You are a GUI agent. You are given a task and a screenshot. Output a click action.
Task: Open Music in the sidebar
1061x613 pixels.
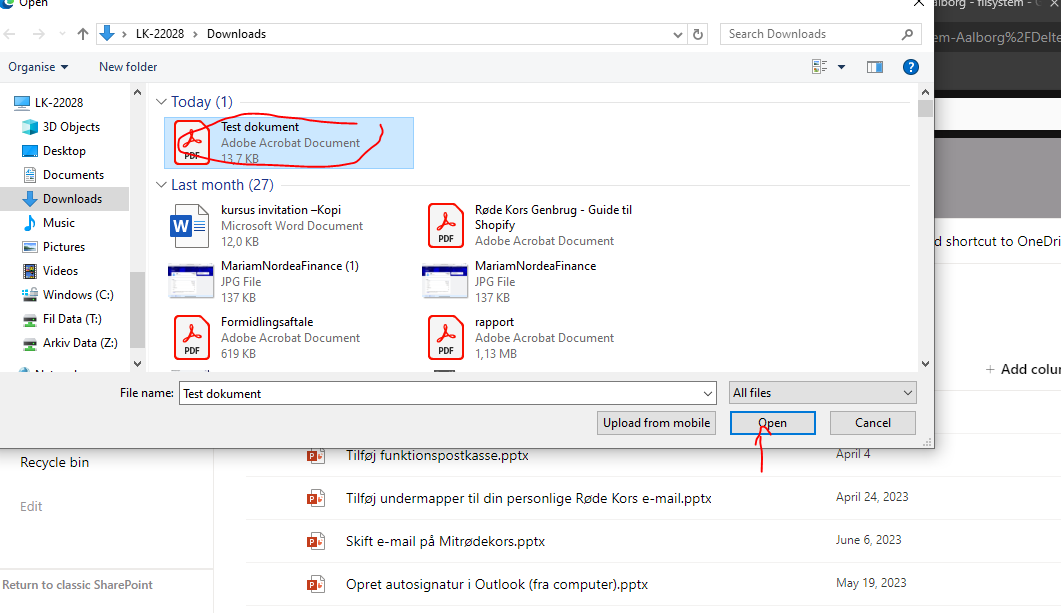click(x=59, y=223)
